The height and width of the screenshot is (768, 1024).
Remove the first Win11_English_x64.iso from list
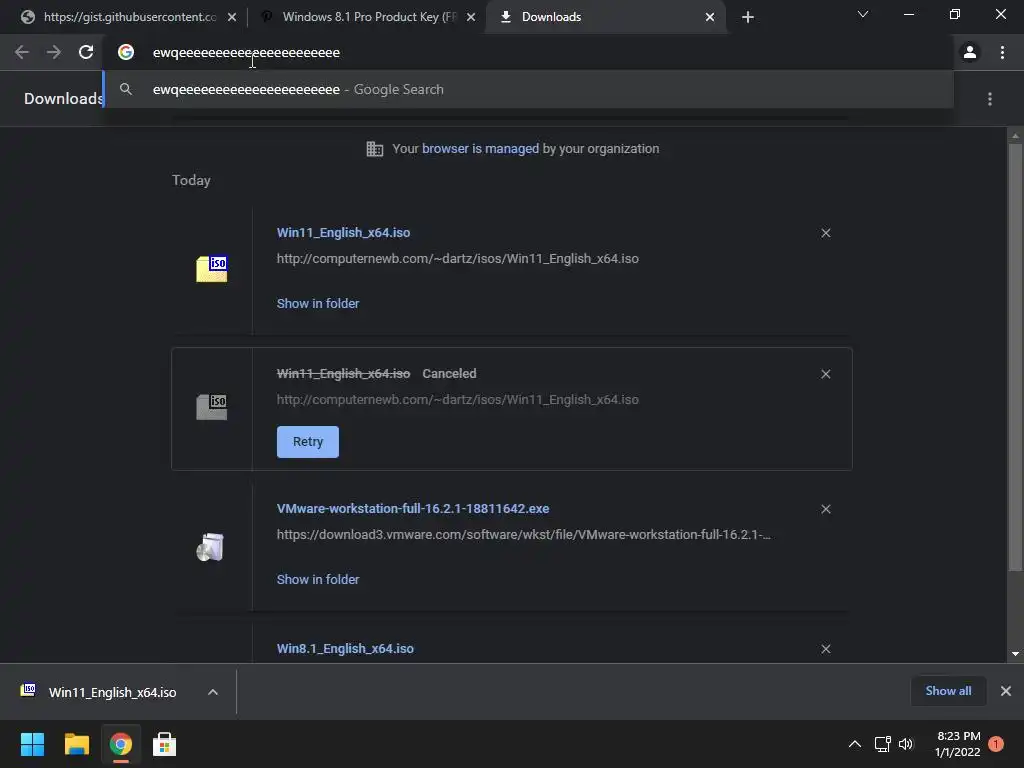826,233
